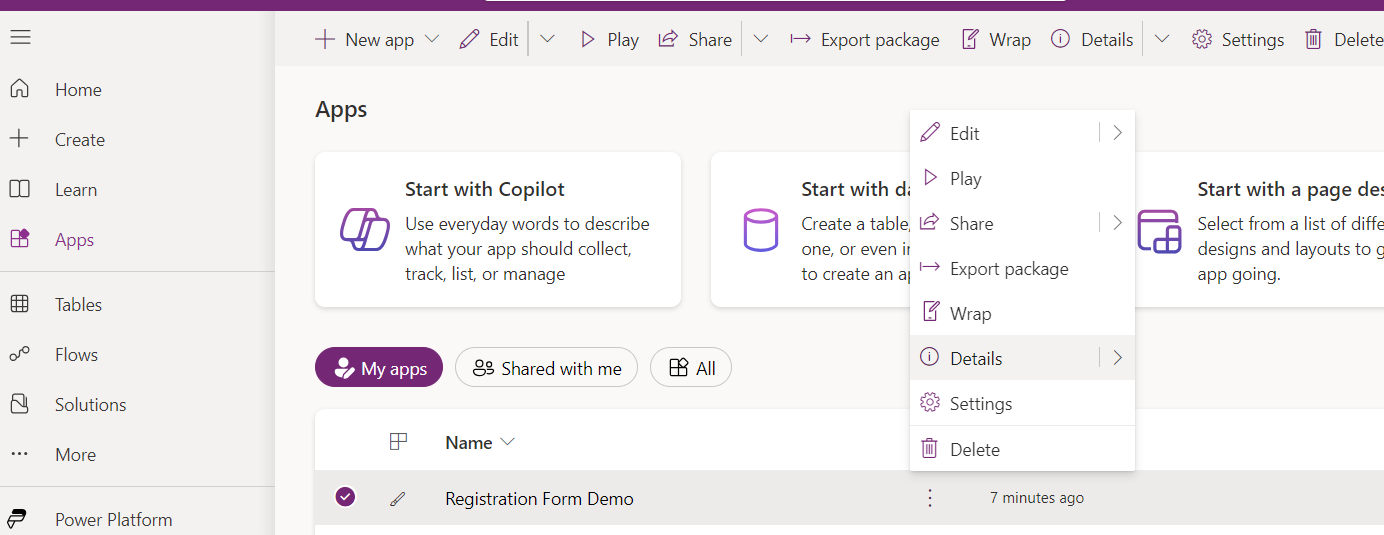Open the three-dot menu for Registration Form Demo

point(930,497)
